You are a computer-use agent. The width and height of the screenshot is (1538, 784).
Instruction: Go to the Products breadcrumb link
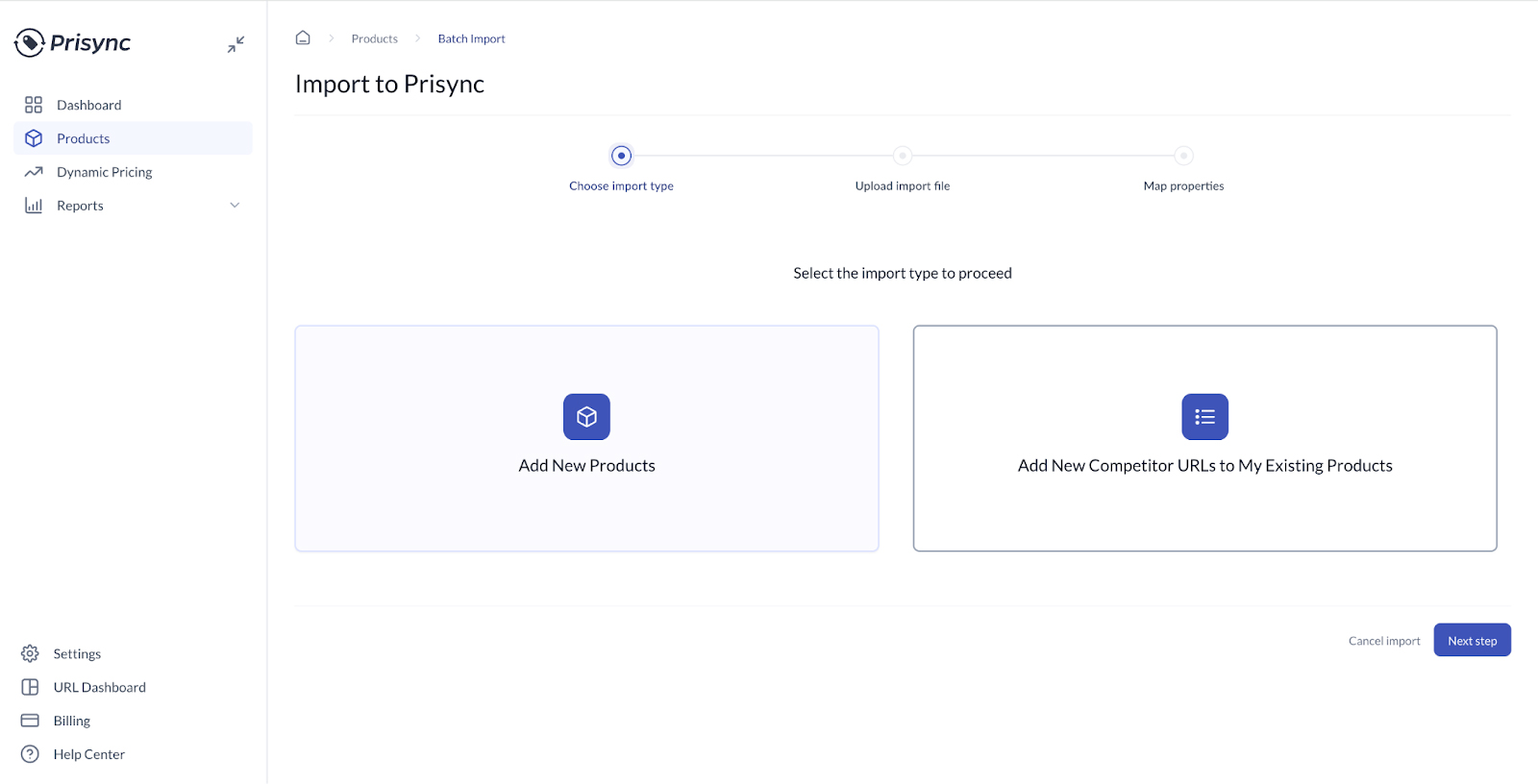pyautogui.click(x=374, y=39)
